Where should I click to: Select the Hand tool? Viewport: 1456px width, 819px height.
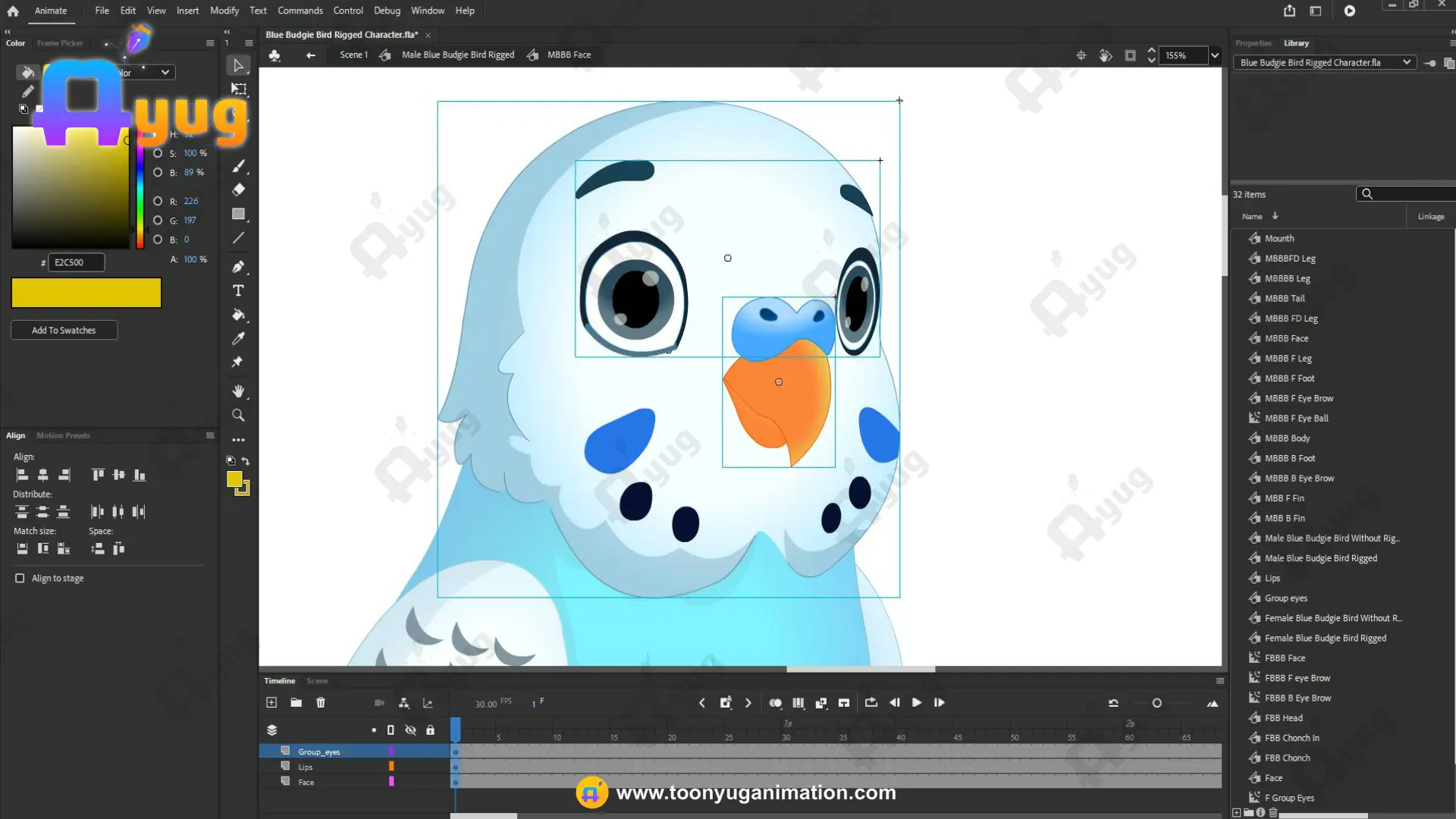[x=238, y=391]
